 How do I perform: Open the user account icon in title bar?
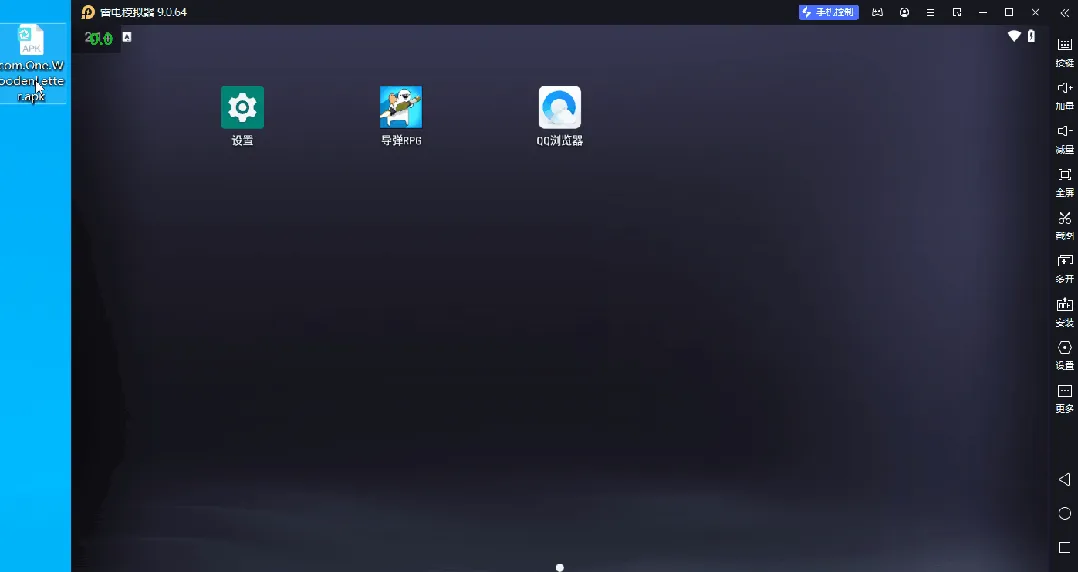[904, 12]
